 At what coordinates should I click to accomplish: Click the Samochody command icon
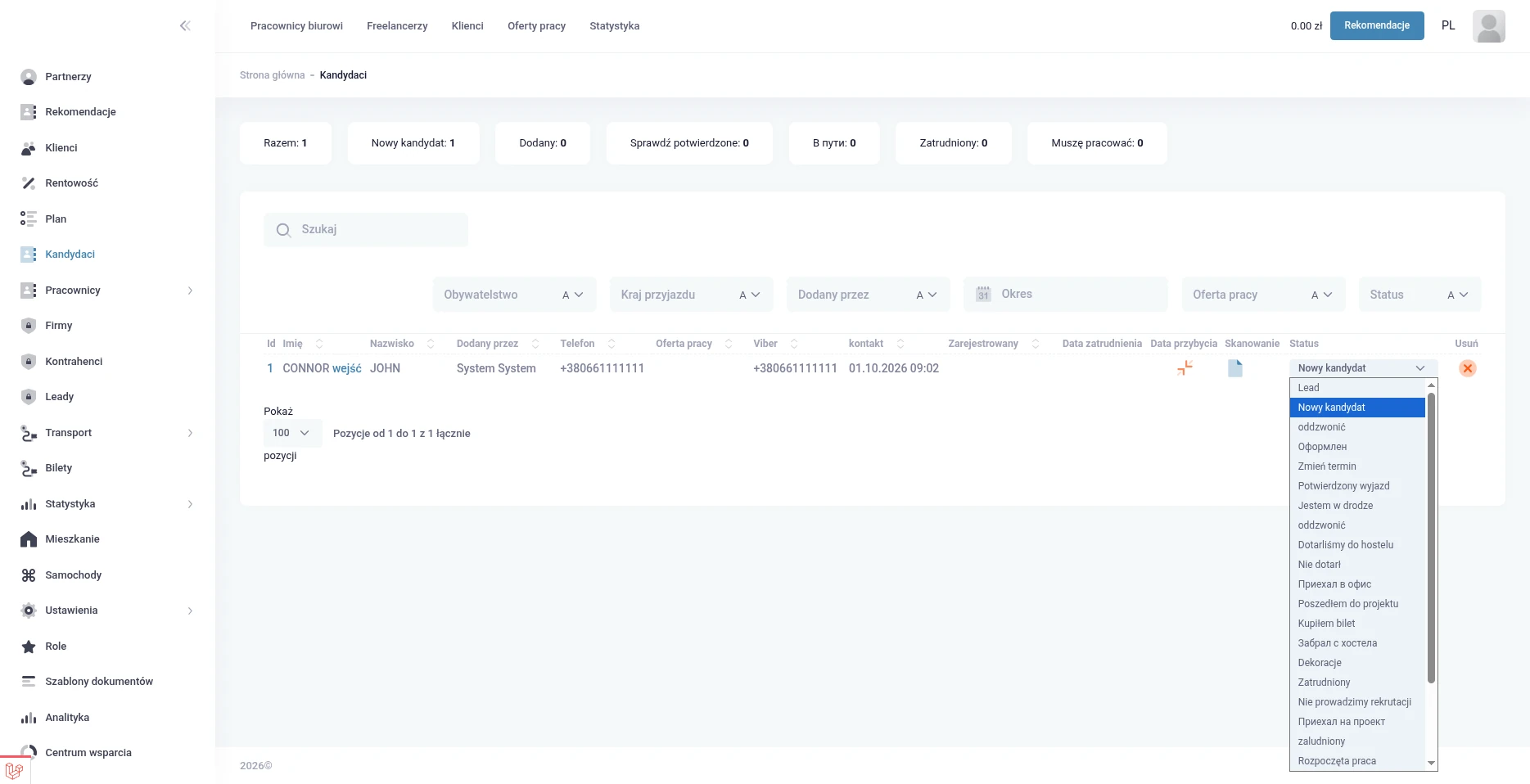point(29,575)
